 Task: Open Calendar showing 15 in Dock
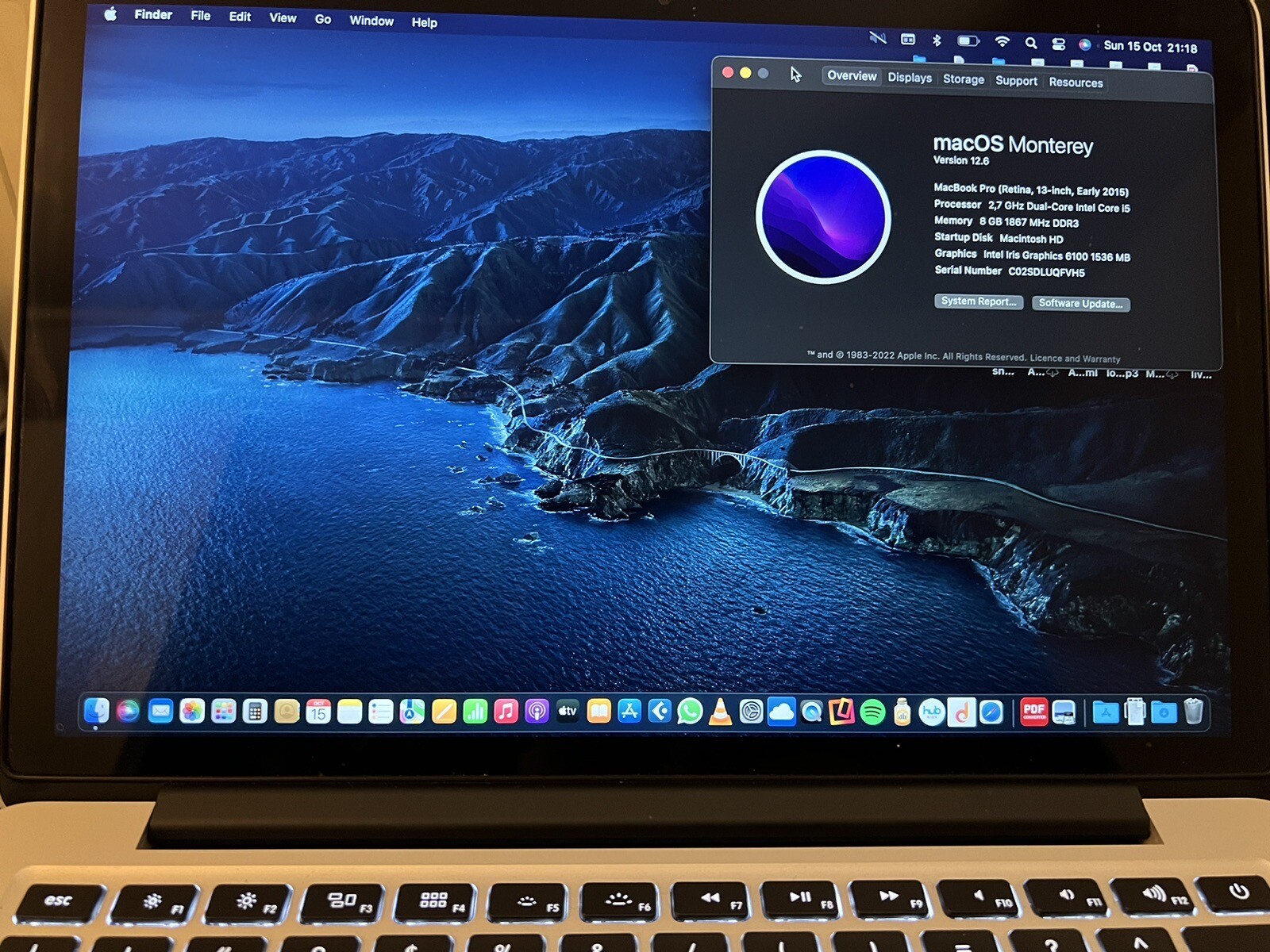click(318, 712)
